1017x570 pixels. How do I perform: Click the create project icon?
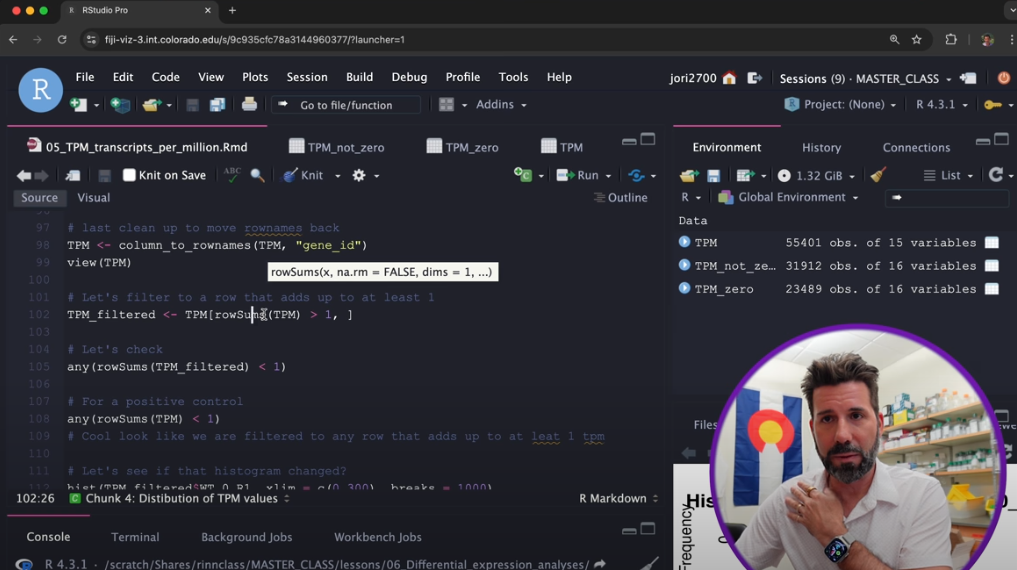(x=120, y=104)
